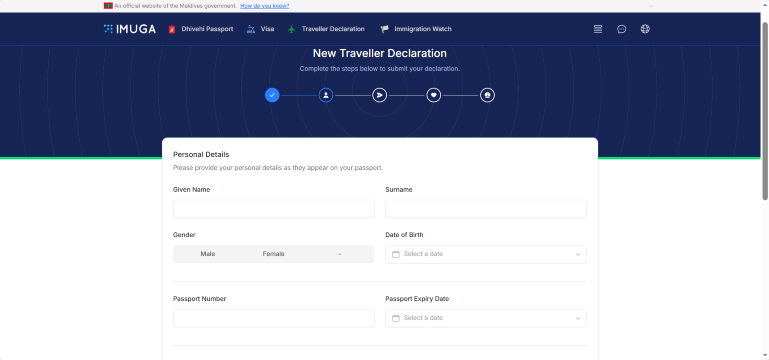This screenshot has width=769, height=360.
Task: Click the 'Surname' label
Action: click(x=399, y=189)
